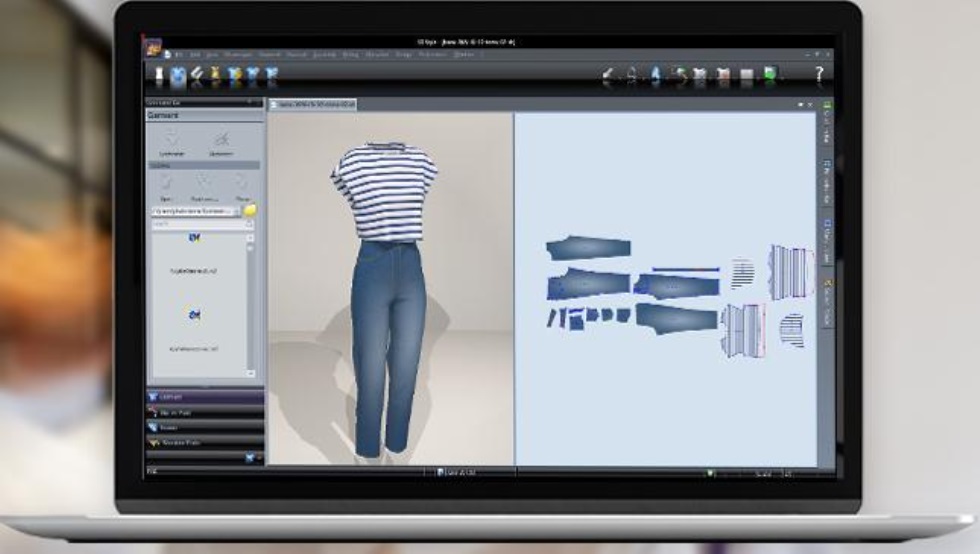
Task: Click the white avatar icon in the top-left toolbar
Action: click(x=160, y=75)
